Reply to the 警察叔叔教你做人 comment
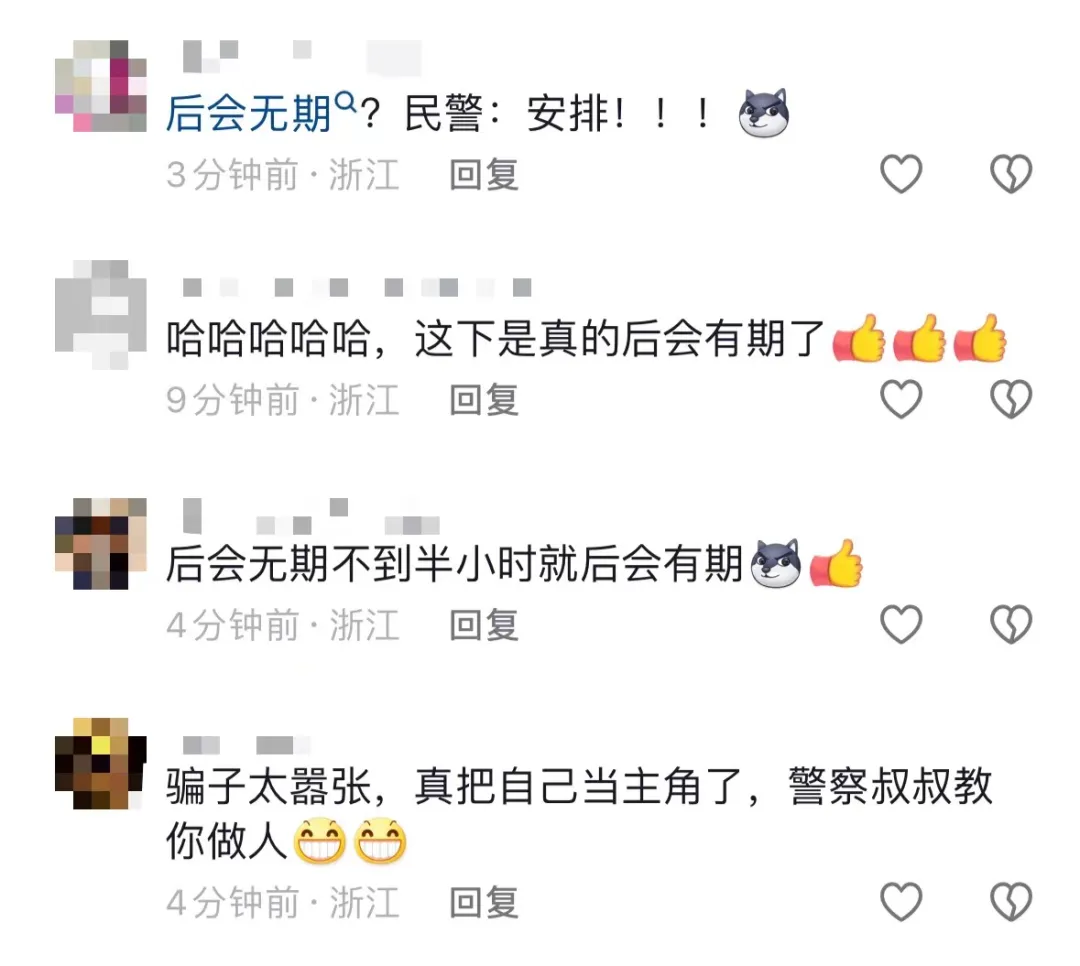Image resolution: width=1080 pixels, height=966 pixels. [x=484, y=902]
